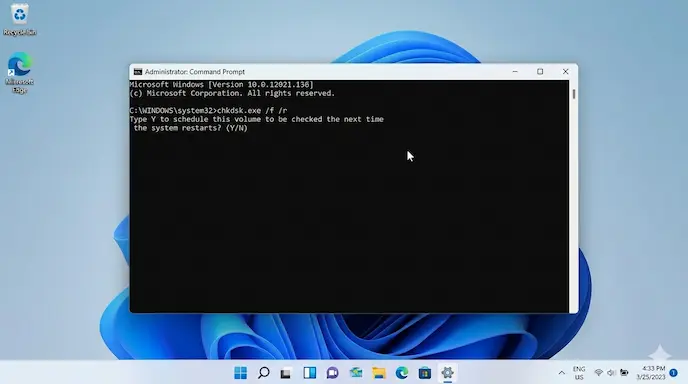Click 'the system restarts? (Y/N)' prompt
The height and width of the screenshot is (384, 688).
(191, 128)
